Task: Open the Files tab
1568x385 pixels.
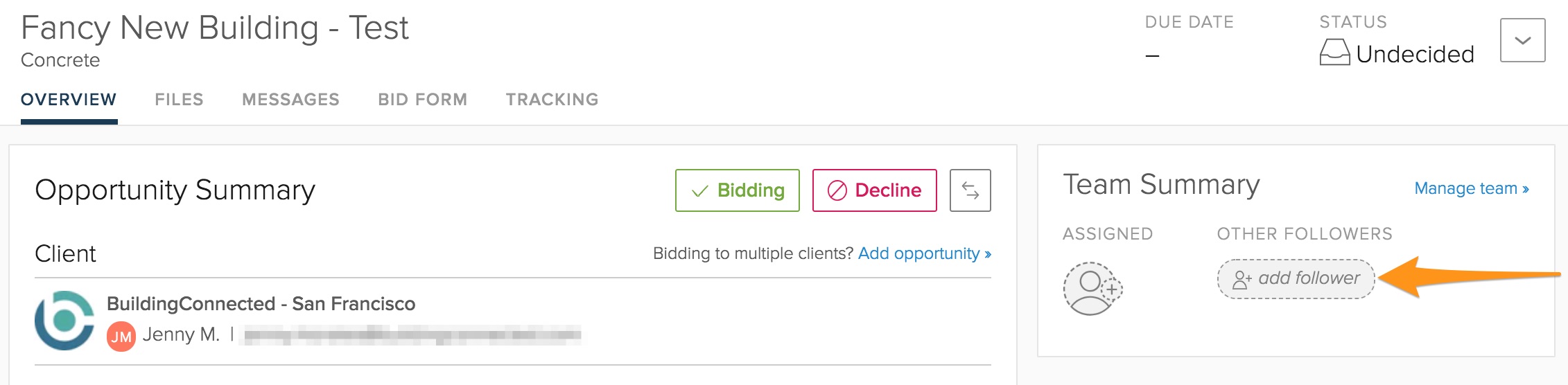Action: pyautogui.click(x=179, y=100)
